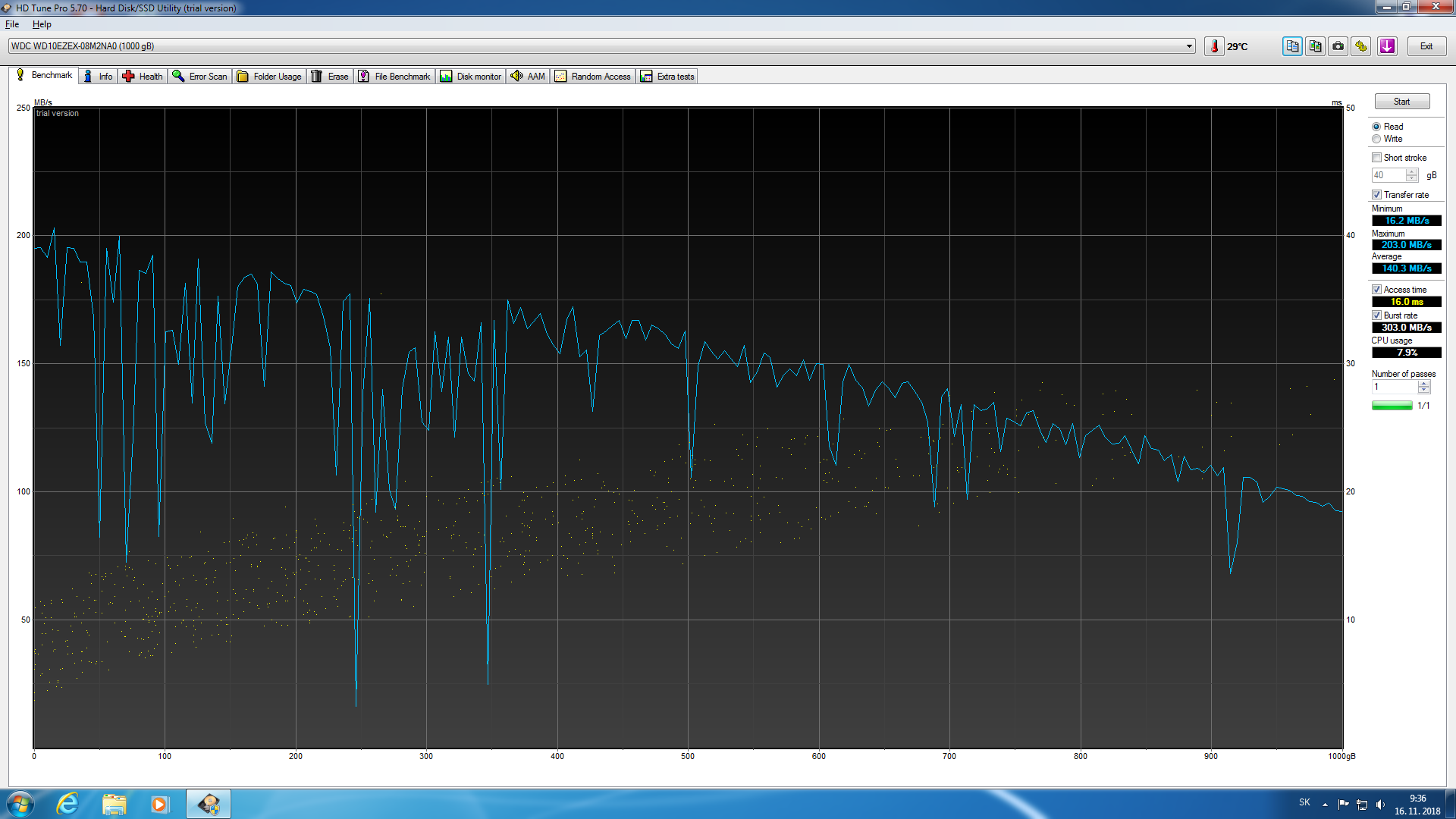Open Internet Explorer from the taskbar

(67, 804)
